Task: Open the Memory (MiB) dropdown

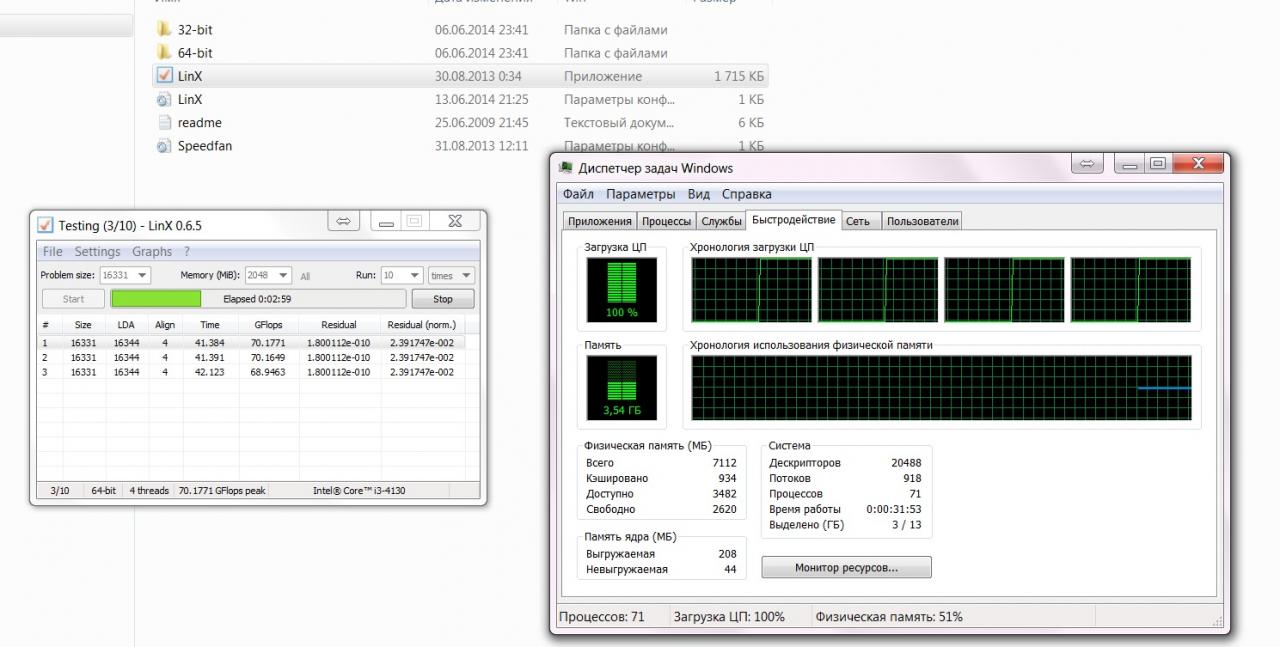Action: pyautogui.click(x=283, y=275)
